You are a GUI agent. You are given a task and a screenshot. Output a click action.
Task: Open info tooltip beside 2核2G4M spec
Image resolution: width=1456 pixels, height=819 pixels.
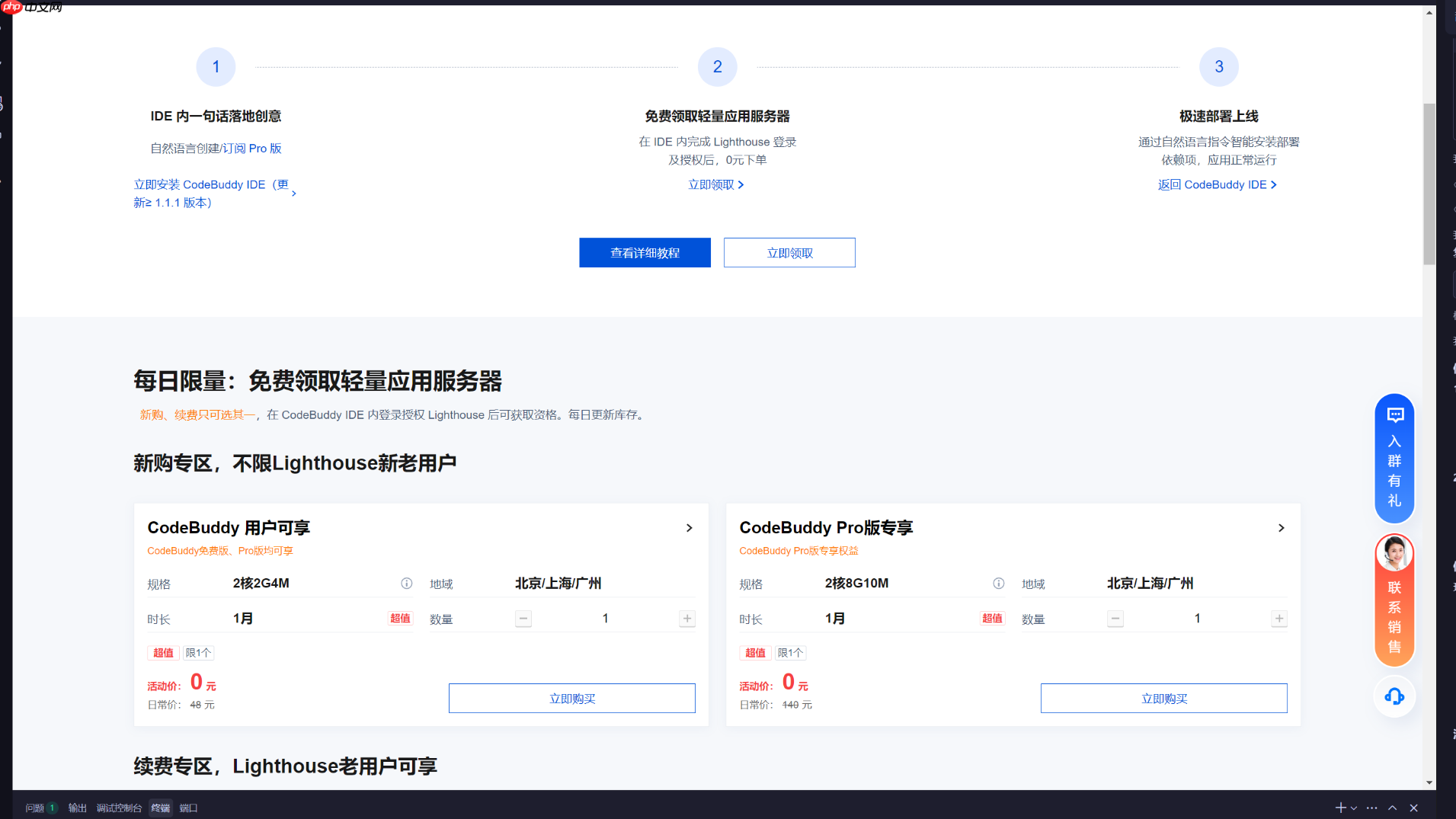coord(406,584)
